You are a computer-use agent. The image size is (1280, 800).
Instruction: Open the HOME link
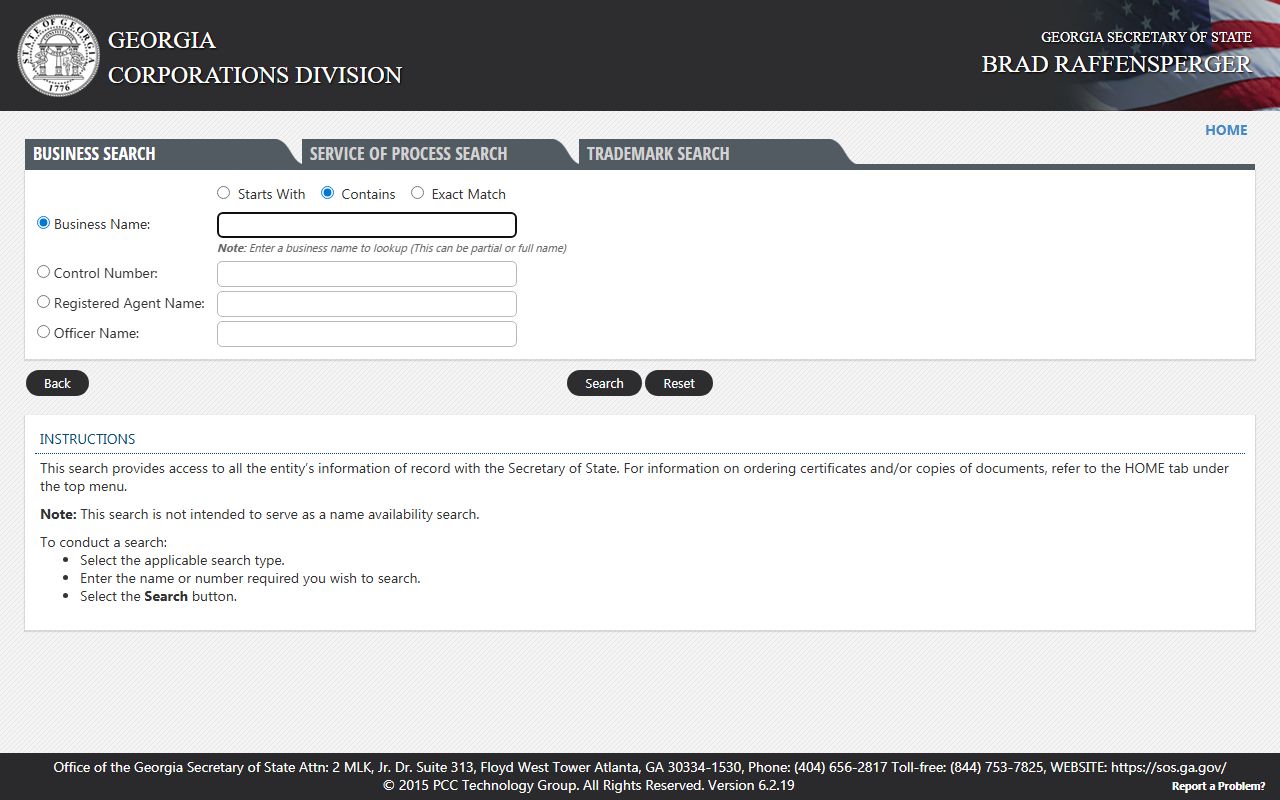1225,130
